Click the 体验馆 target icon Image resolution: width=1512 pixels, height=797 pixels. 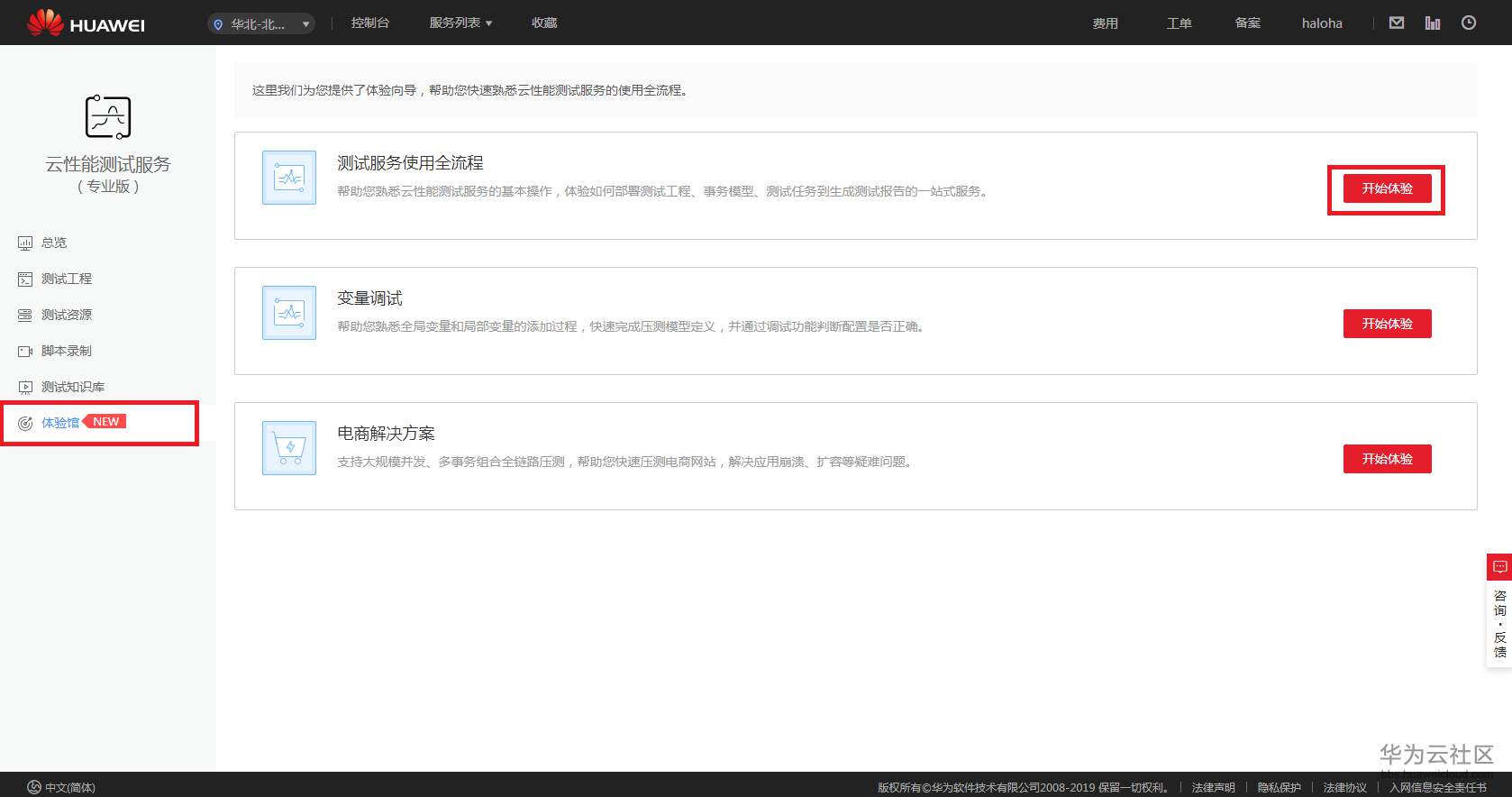click(25, 424)
